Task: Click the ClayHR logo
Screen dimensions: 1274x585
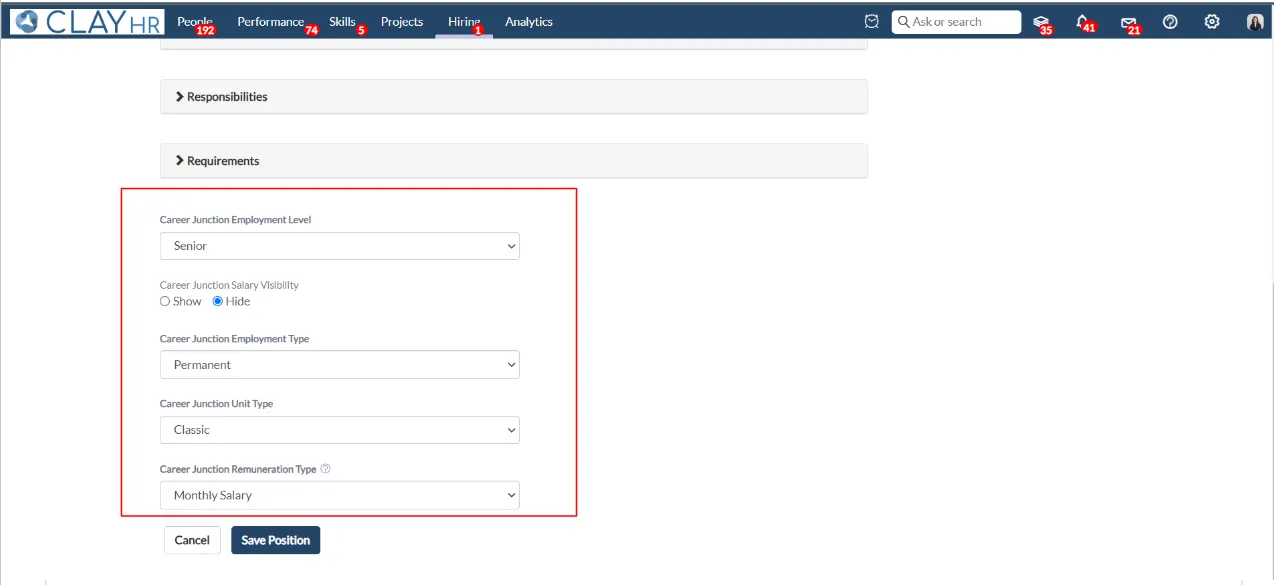Action: pos(87,22)
